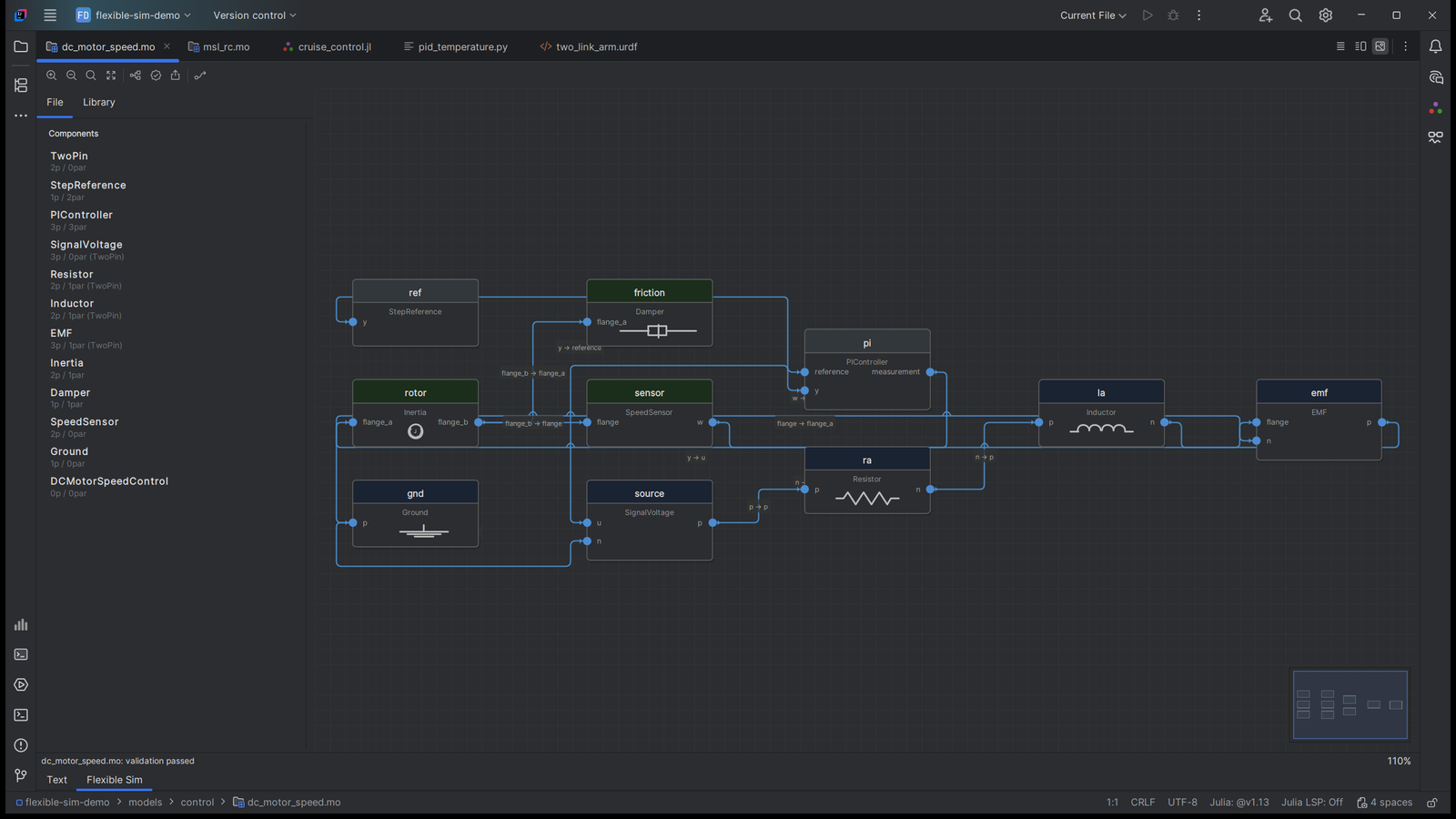Viewport: 1456px width, 819px height.
Task: Expand the Version control dropdown
Action: [255, 15]
